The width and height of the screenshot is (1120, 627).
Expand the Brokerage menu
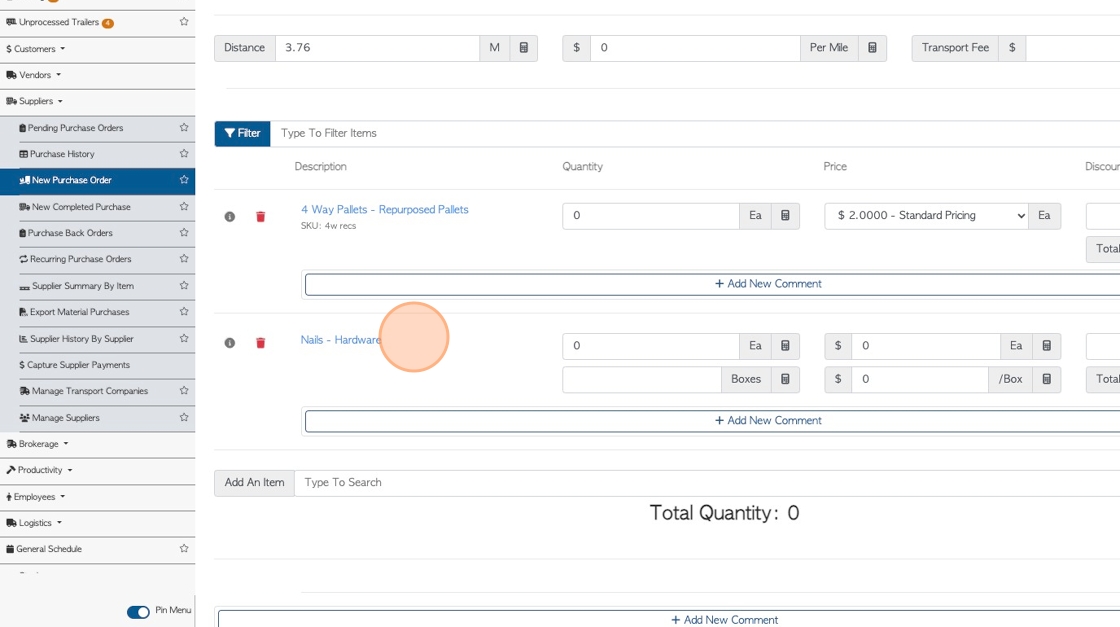pyautogui.click(x=37, y=443)
